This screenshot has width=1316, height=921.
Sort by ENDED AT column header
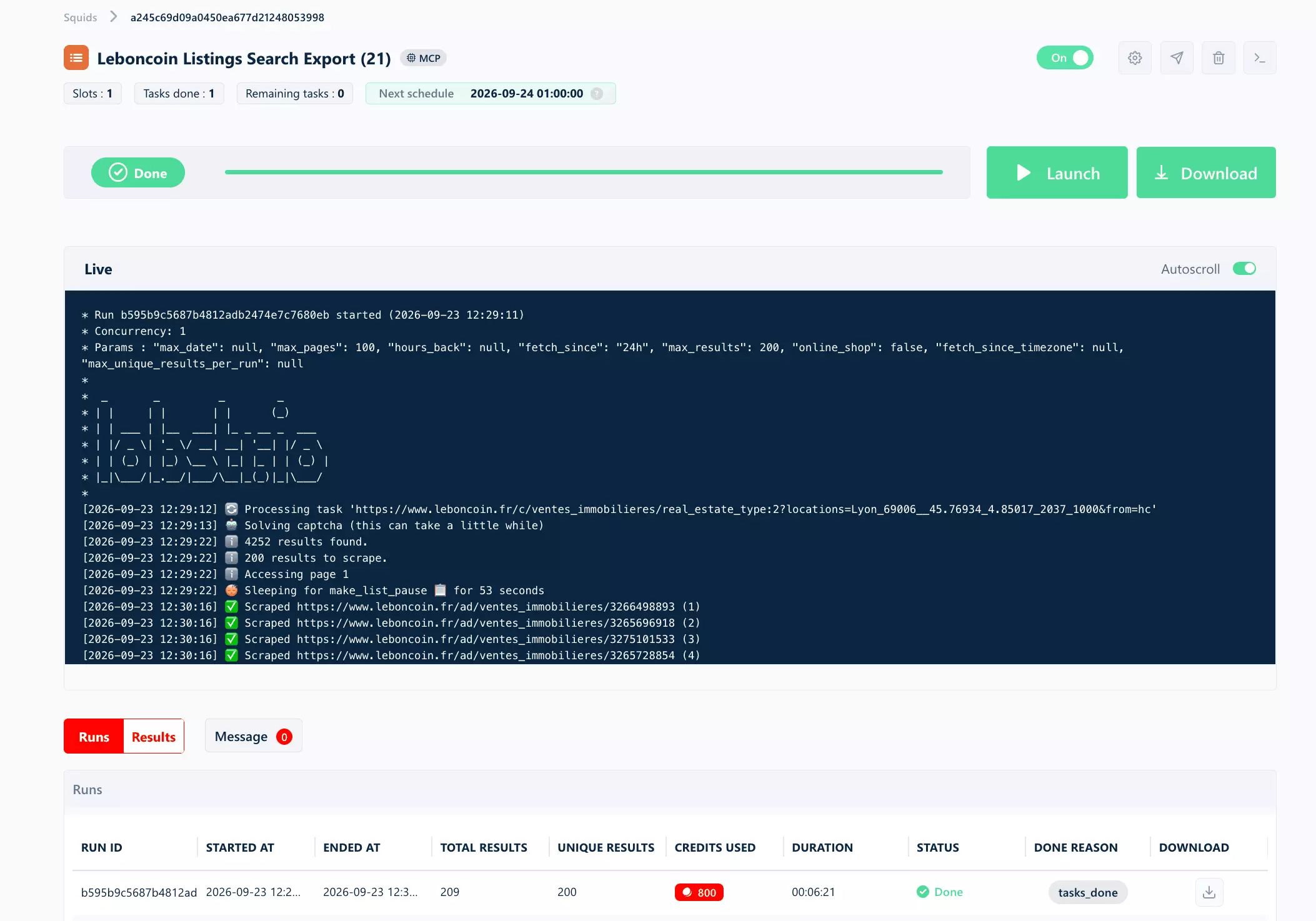click(x=351, y=847)
